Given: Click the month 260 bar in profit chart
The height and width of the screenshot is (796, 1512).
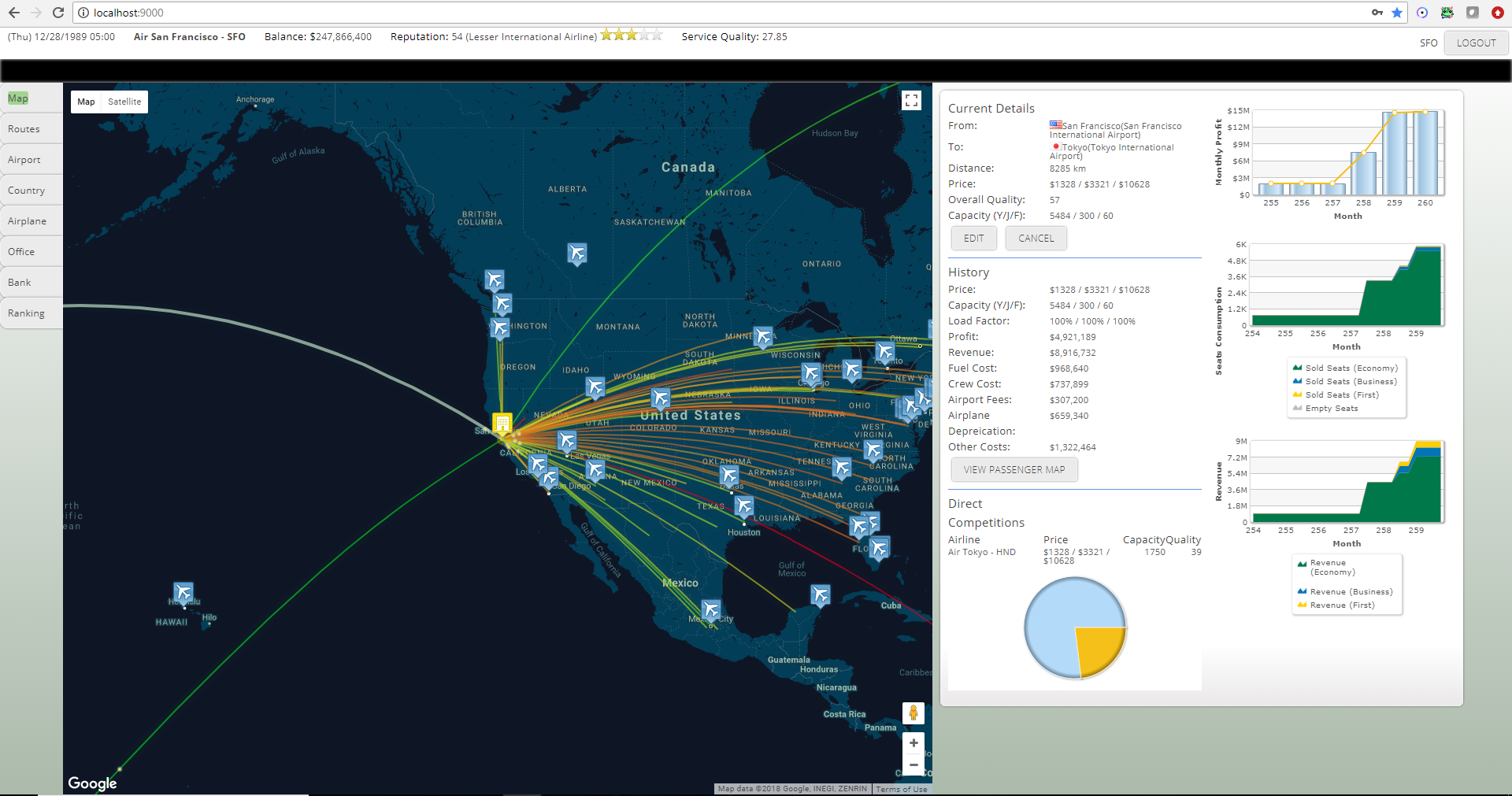Looking at the screenshot, I should [1425, 153].
